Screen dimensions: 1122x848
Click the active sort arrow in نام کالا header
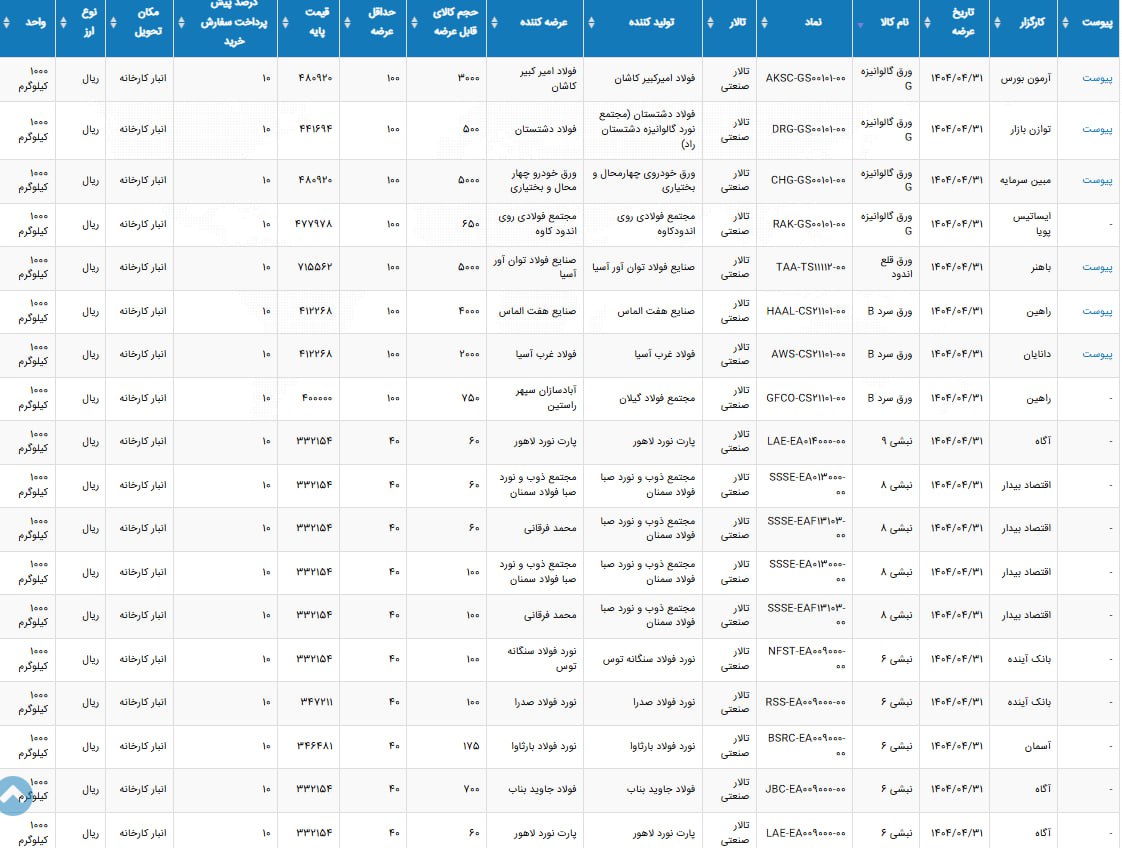click(860, 23)
